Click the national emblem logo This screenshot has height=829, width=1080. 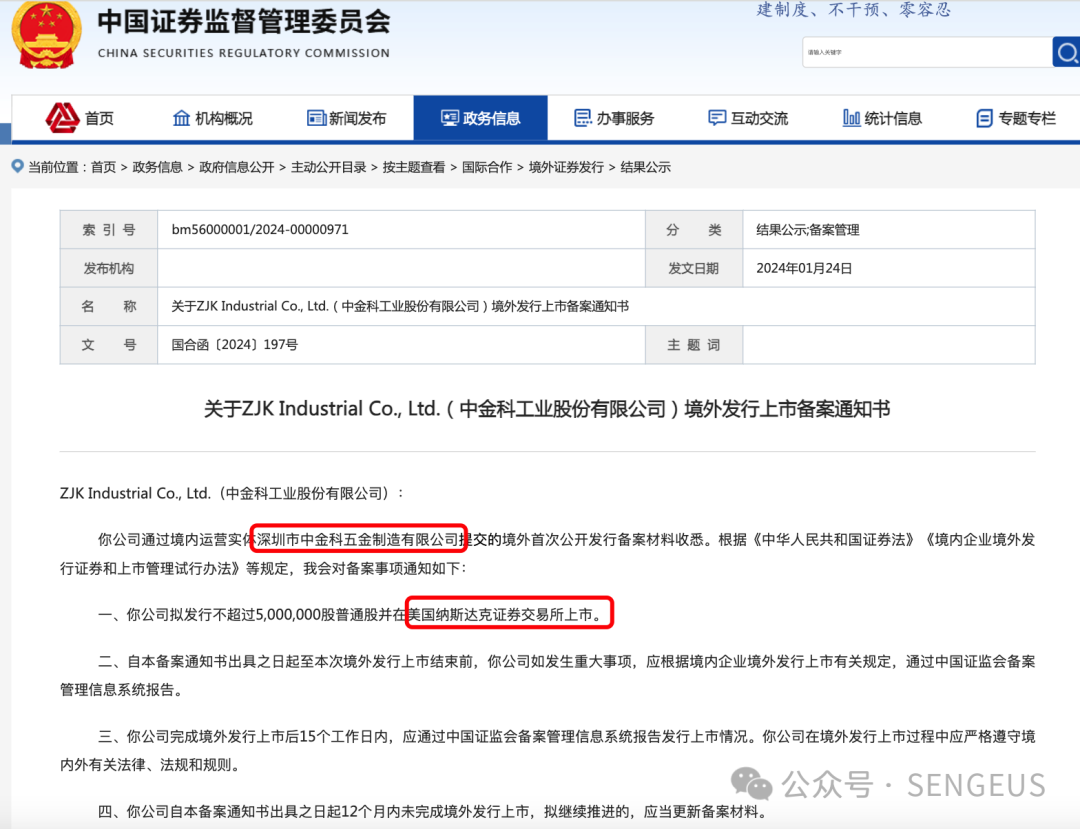[x=46, y=34]
